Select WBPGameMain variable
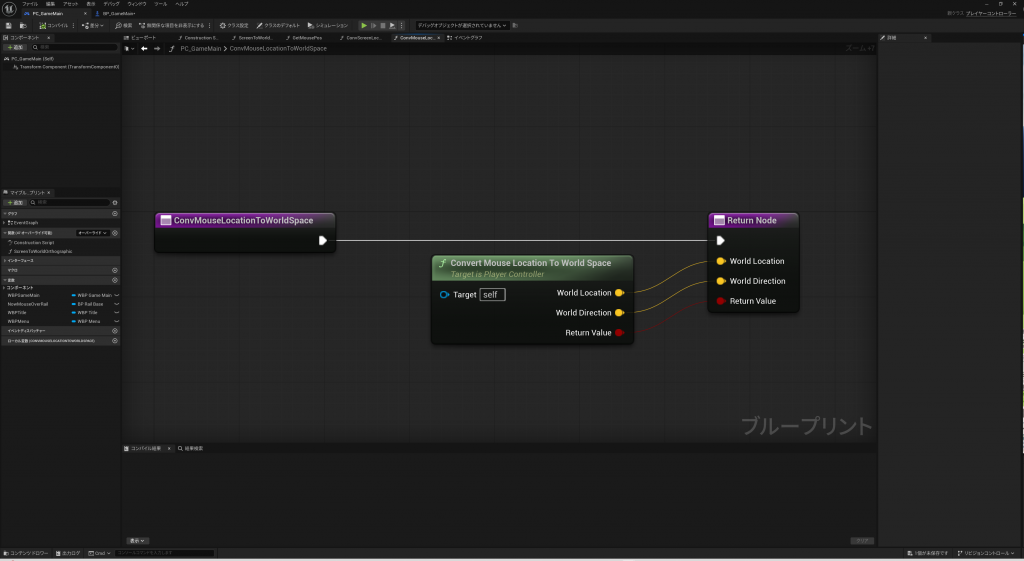 click(24, 295)
